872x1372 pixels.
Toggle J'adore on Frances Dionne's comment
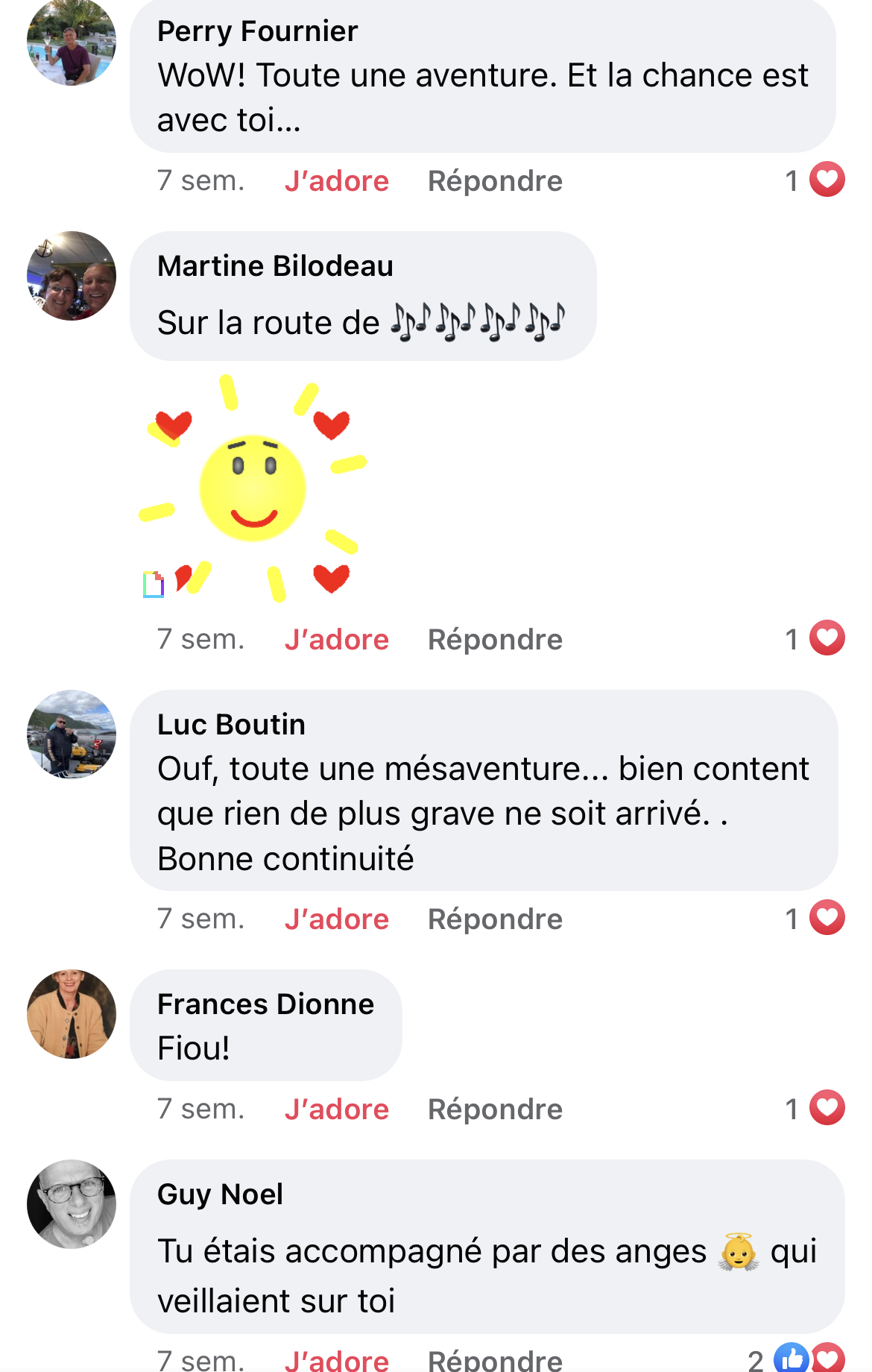point(336,1110)
